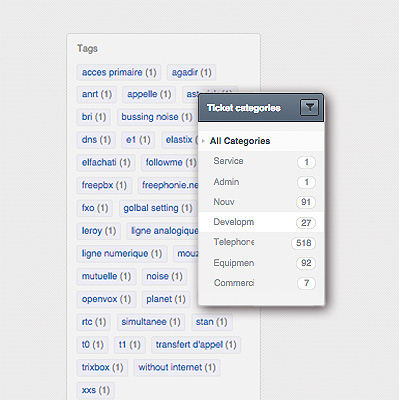Select the Service category
The height and width of the screenshot is (400, 400).
(x=228, y=161)
